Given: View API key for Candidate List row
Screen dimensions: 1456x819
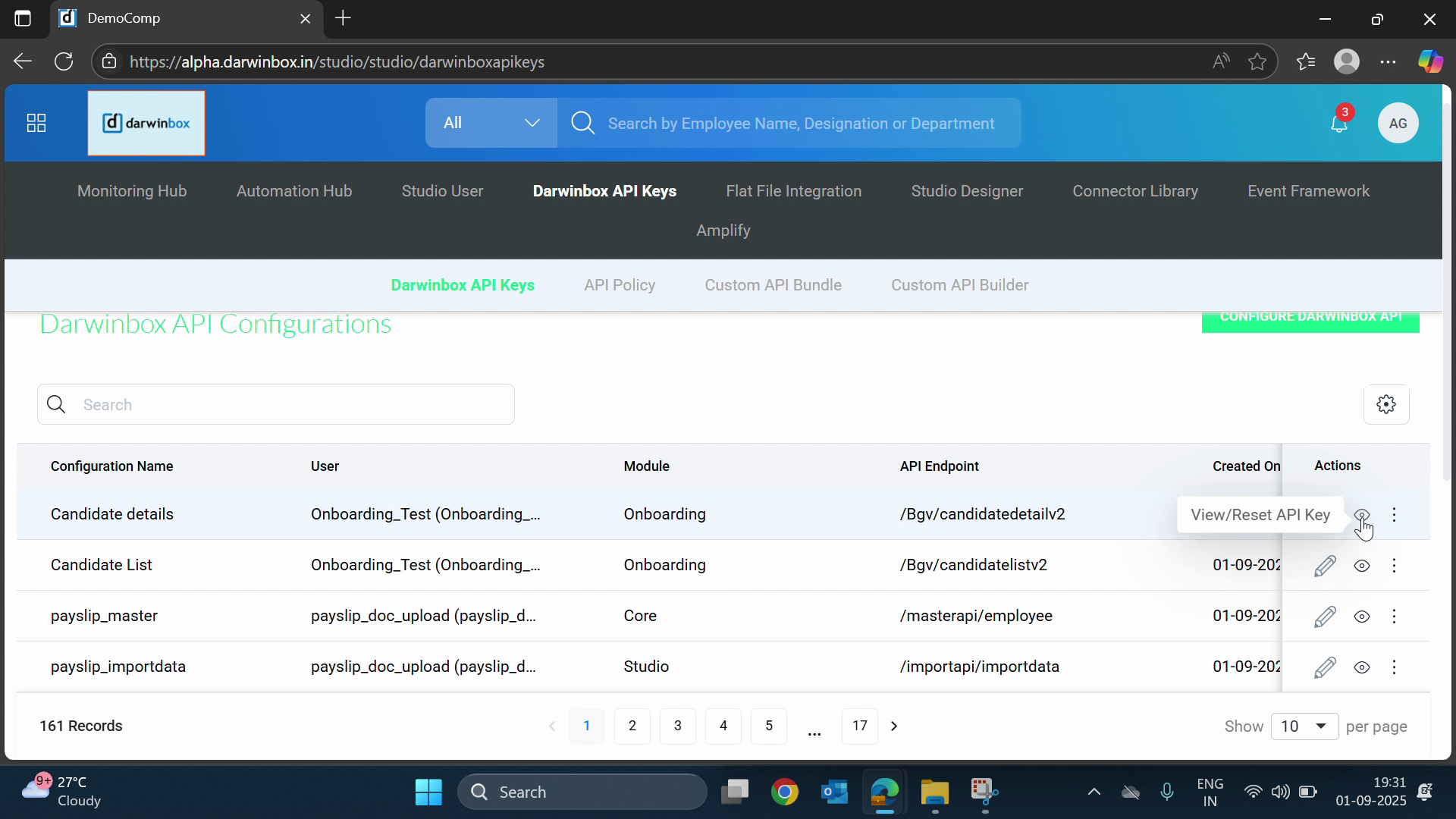Looking at the screenshot, I should [1362, 566].
